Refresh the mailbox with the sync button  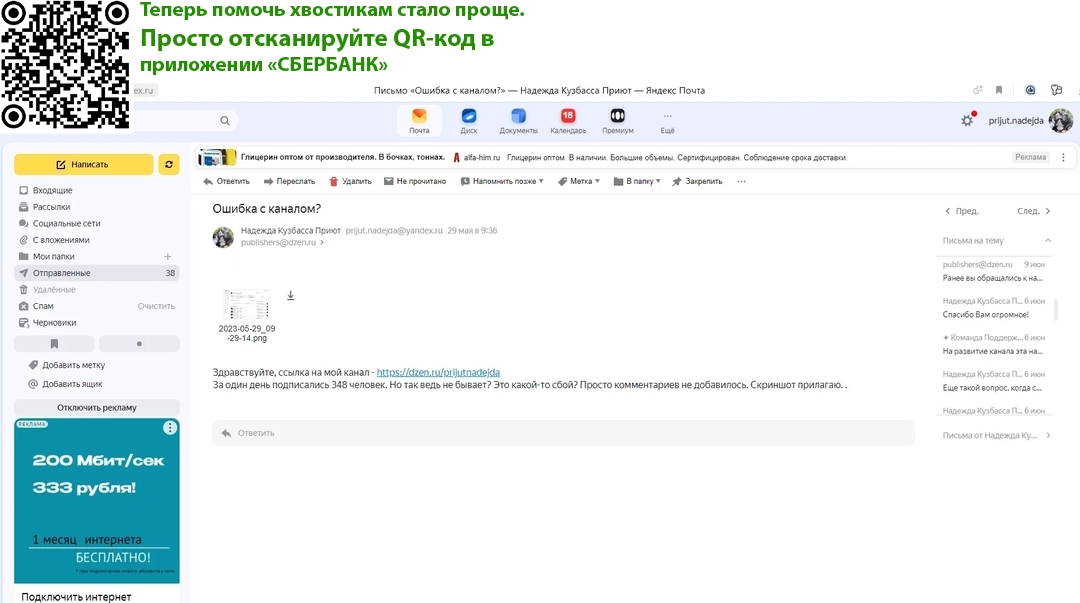169,165
